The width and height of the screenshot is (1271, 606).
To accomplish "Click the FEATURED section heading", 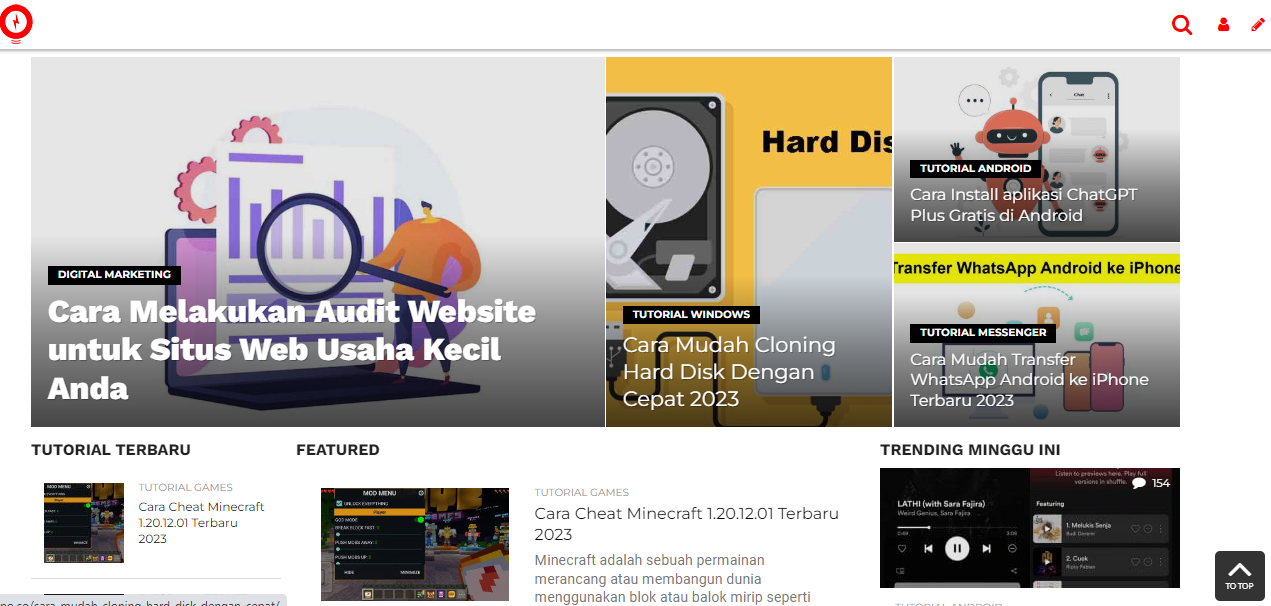I will 338,450.
